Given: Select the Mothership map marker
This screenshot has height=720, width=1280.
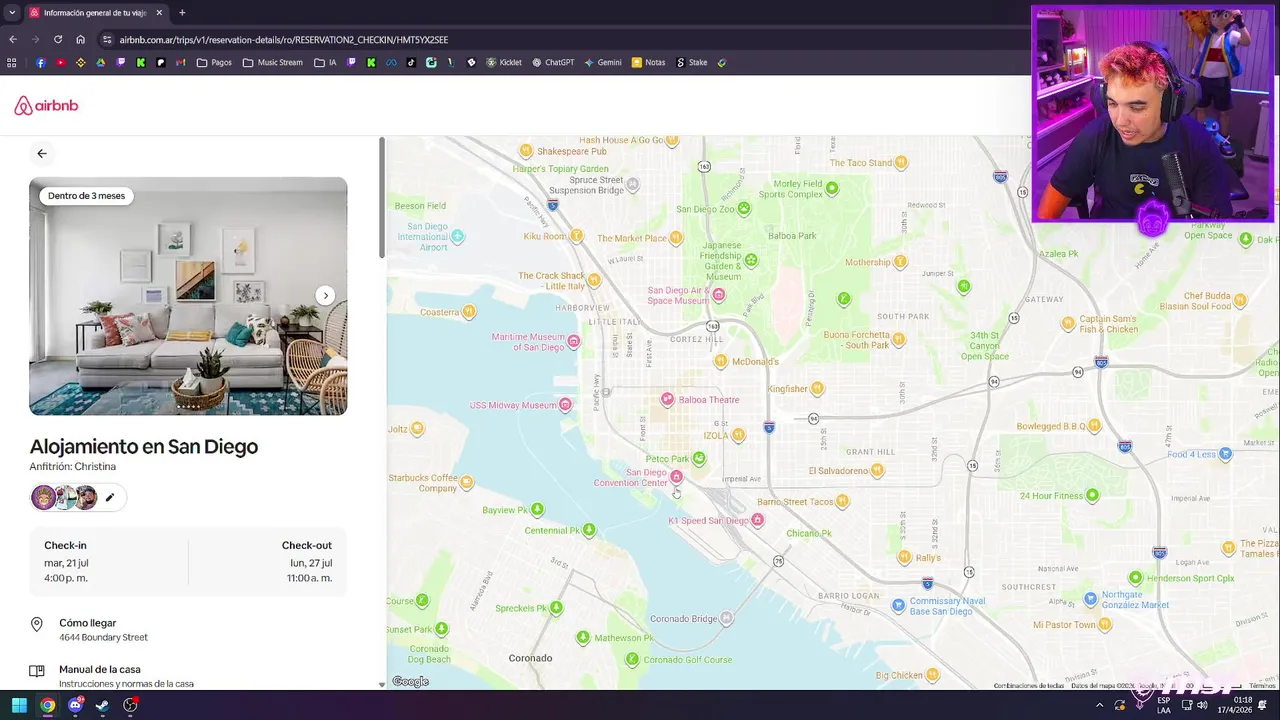Looking at the screenshot, I should pos(900,262).
